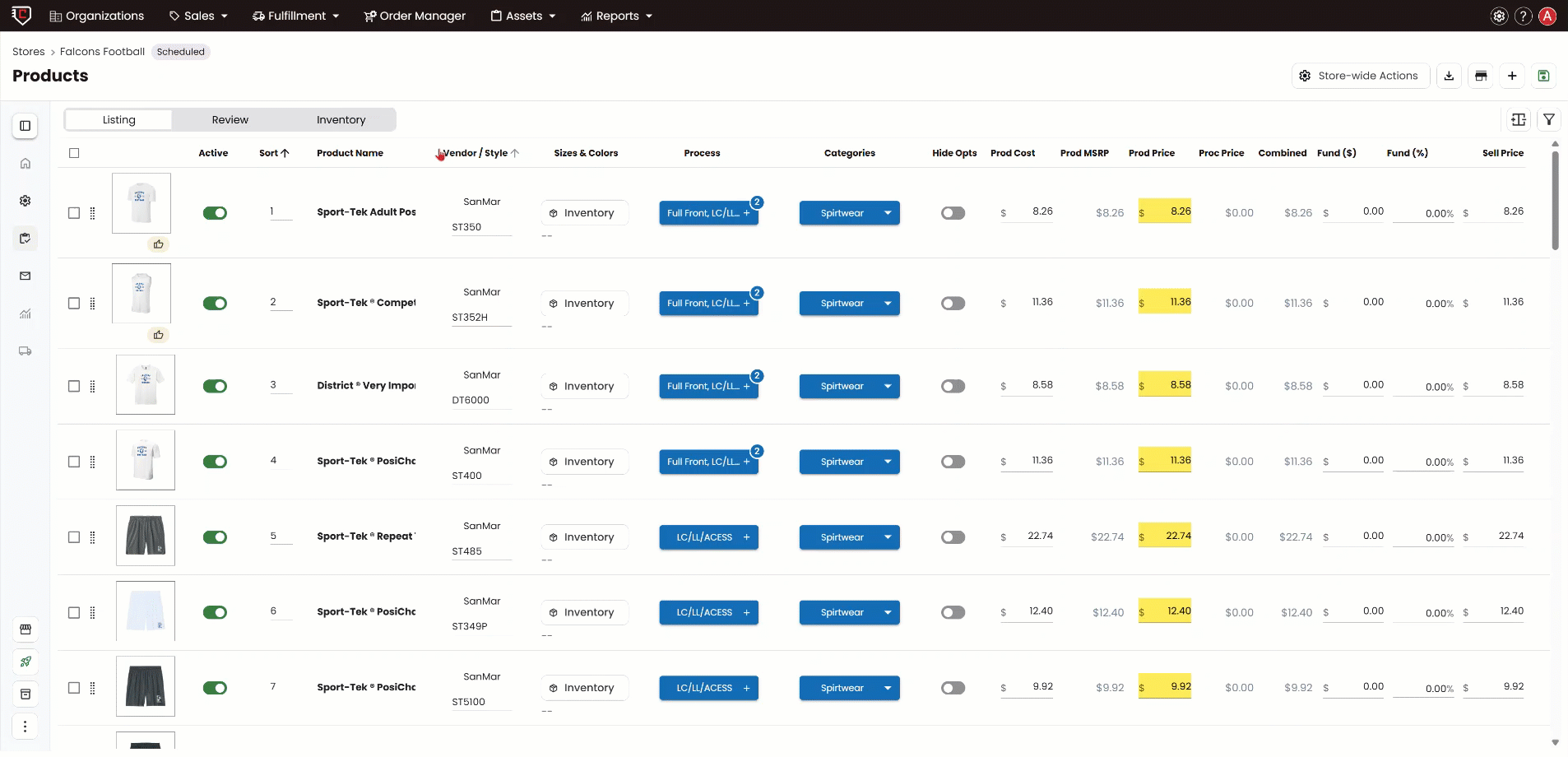The image size is (1568, 757).
Task: Open the Assets dropdown menu
Action: (523, 16)
